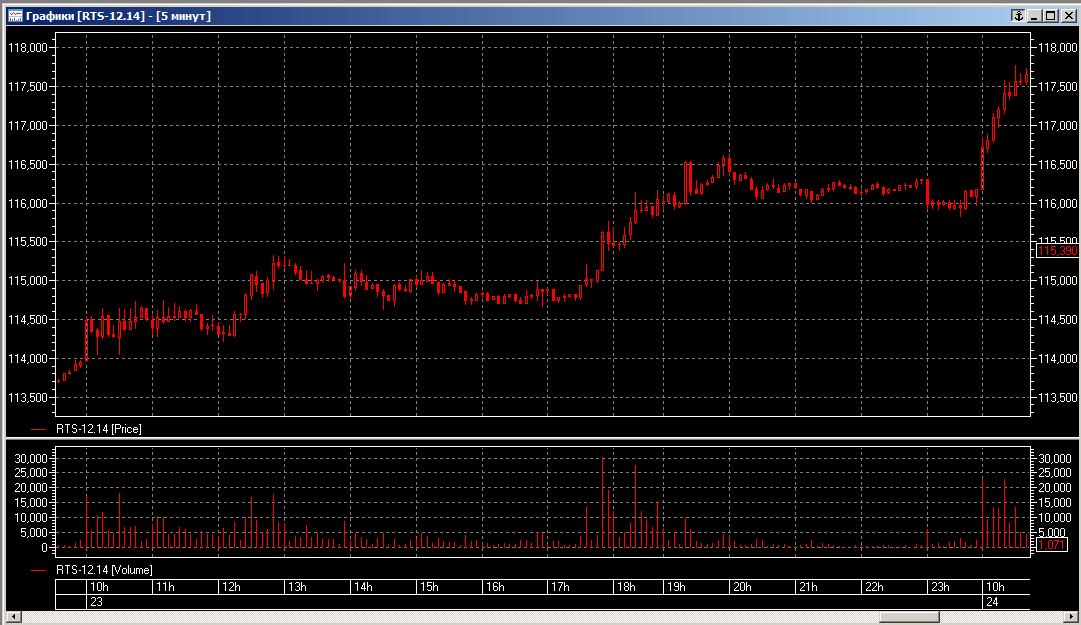Click the 18h label on time axis
This screenshot has width=1081, height=625.
626,587
